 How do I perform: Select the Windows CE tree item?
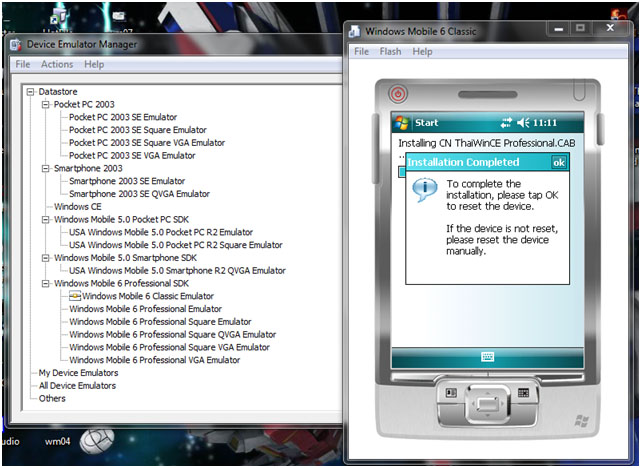pos(78,207)
